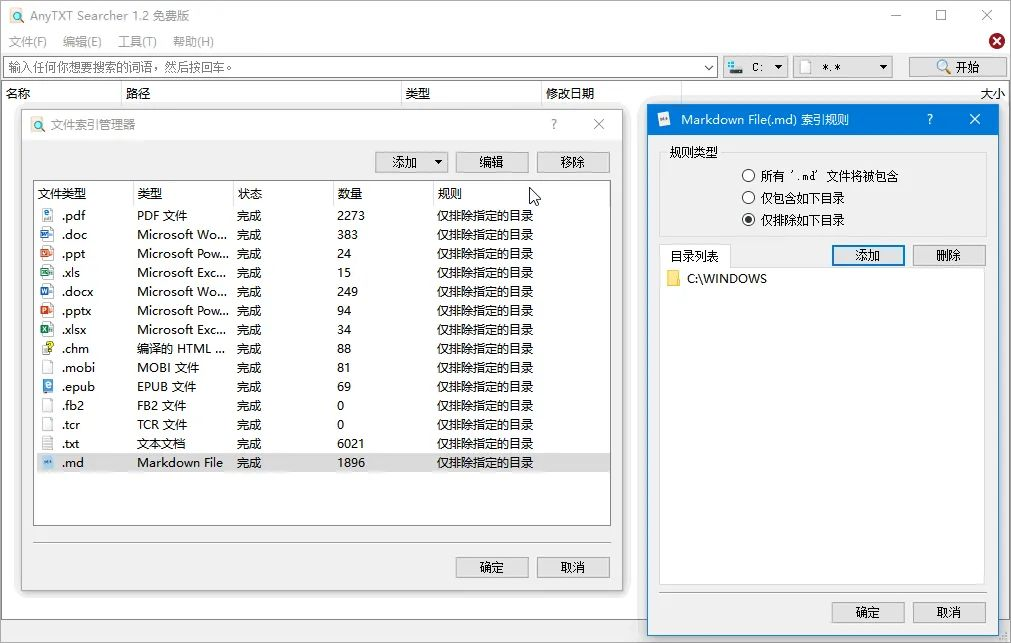Viewport: 1011px width, 643px height.
Task: Click 确定 in the Markdown rule dialog
Action: pyautogui.click(x=868, y=612)
